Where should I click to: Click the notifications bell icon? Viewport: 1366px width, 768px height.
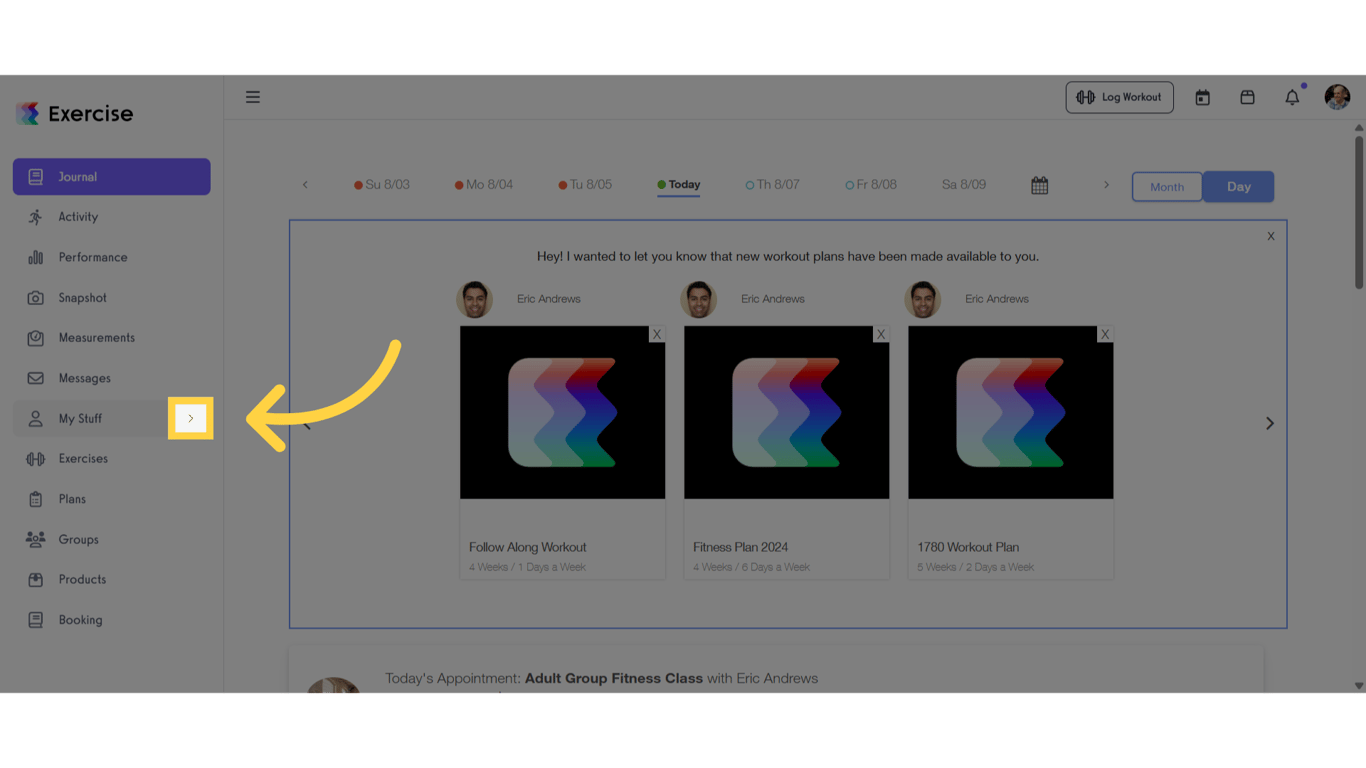(1292, 97)
